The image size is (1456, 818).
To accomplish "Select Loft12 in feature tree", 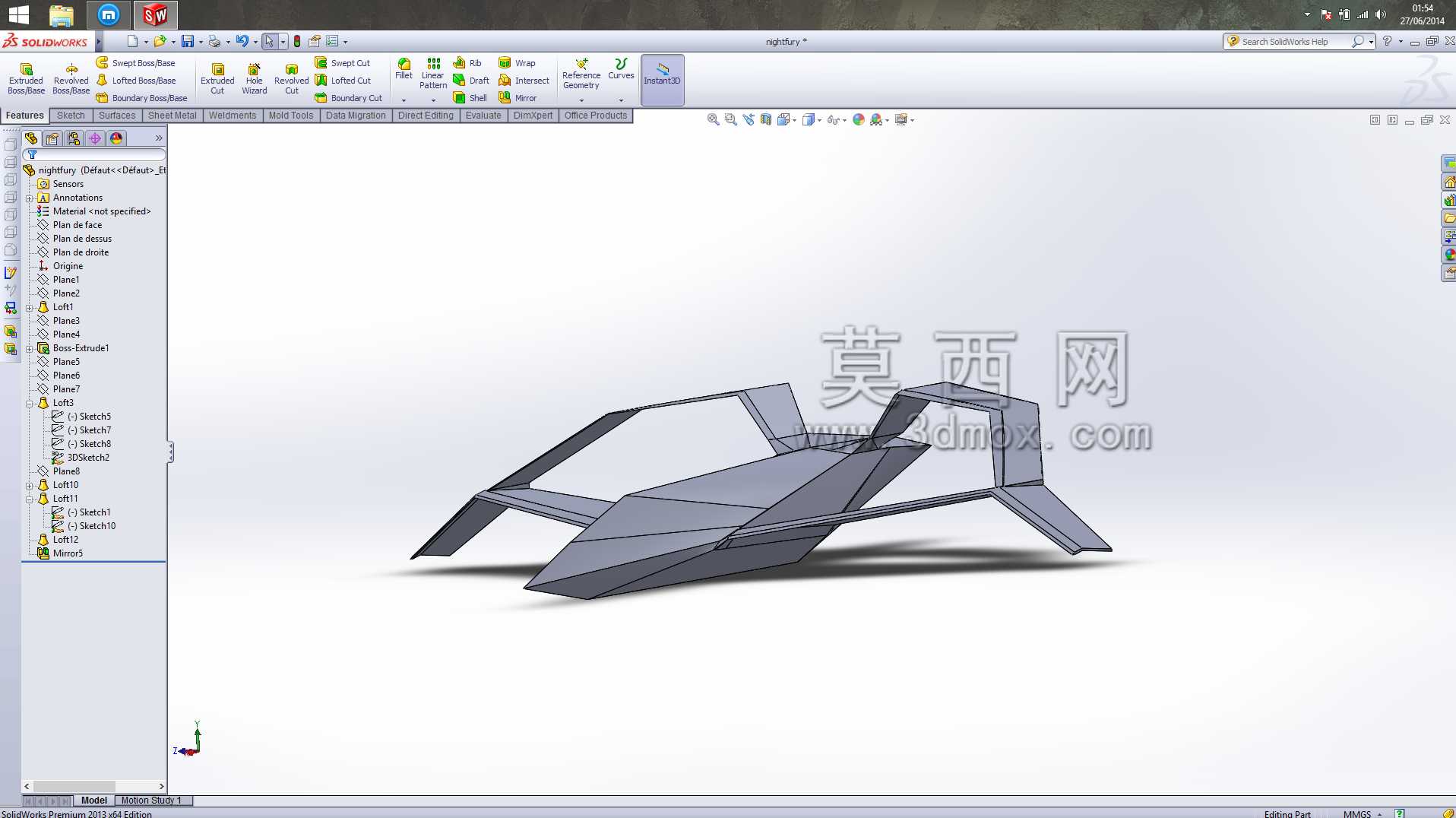I will tap(59, 540).
